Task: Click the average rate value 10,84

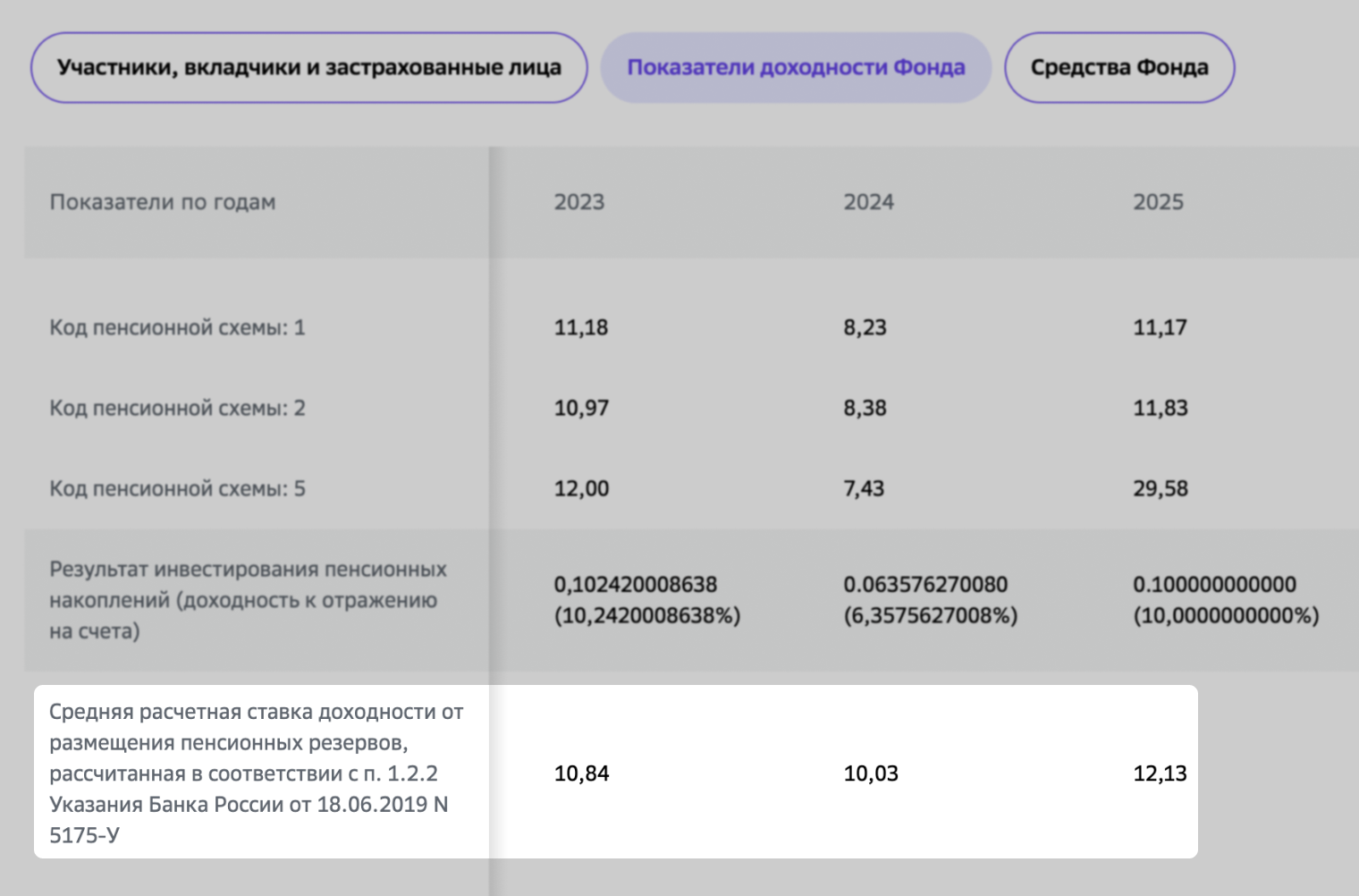Action: coord(582,773)
